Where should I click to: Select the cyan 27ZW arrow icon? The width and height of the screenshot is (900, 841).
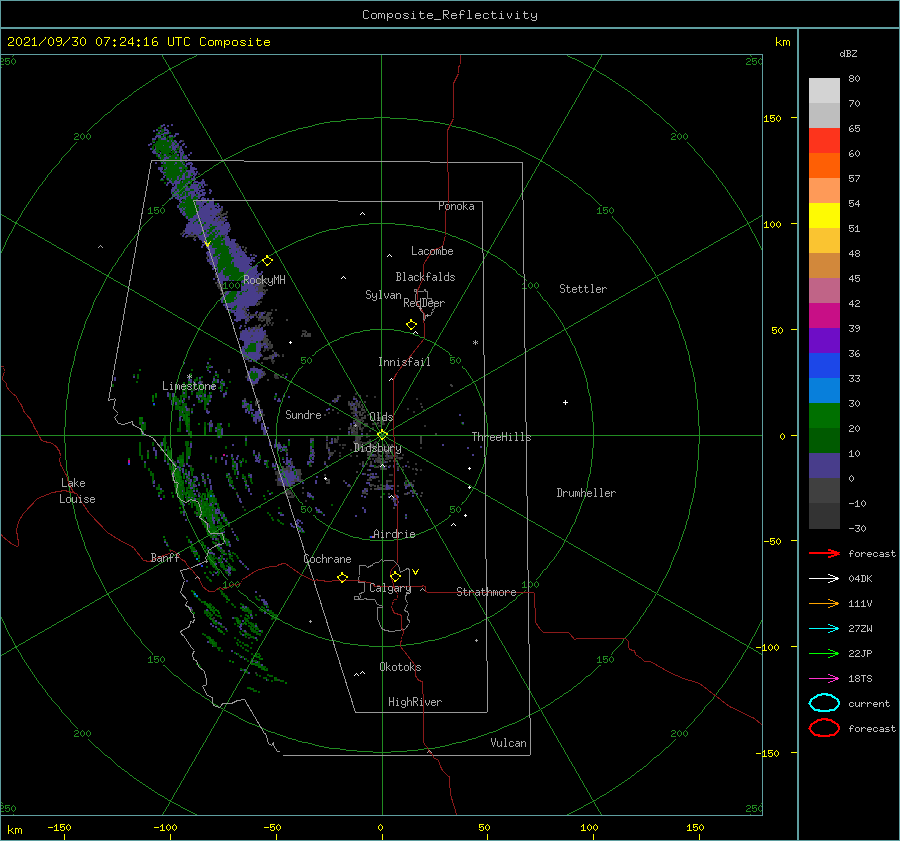[824, 629]
